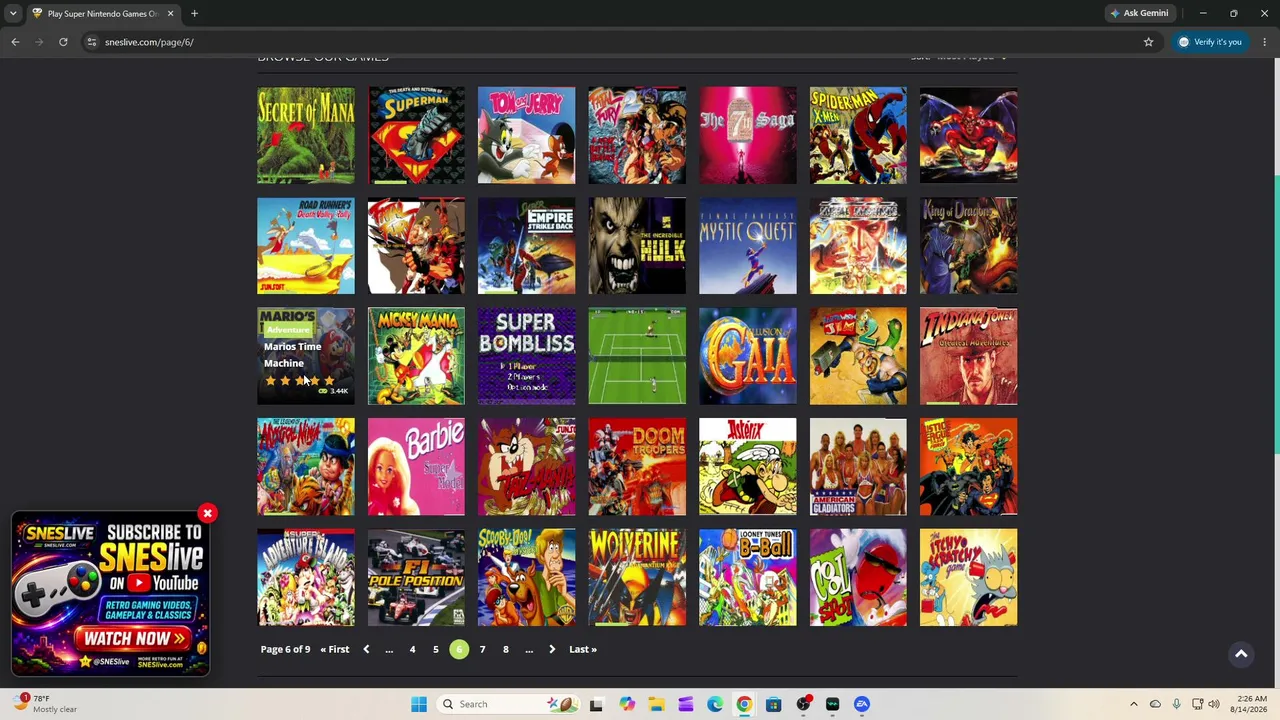Expand the tab search dropdown arrow
Viewport: 1280px width, 720px height.
[13, 13]
